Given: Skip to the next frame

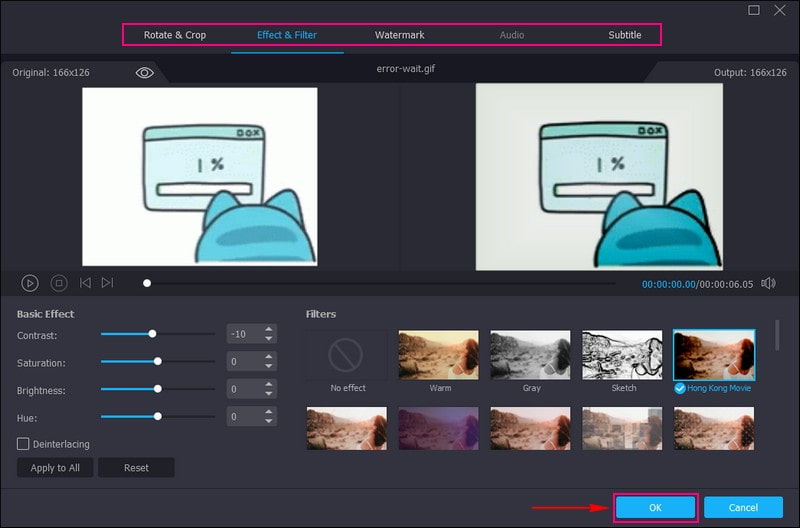Looking at the screenshot, I should [x=108, y=283].
